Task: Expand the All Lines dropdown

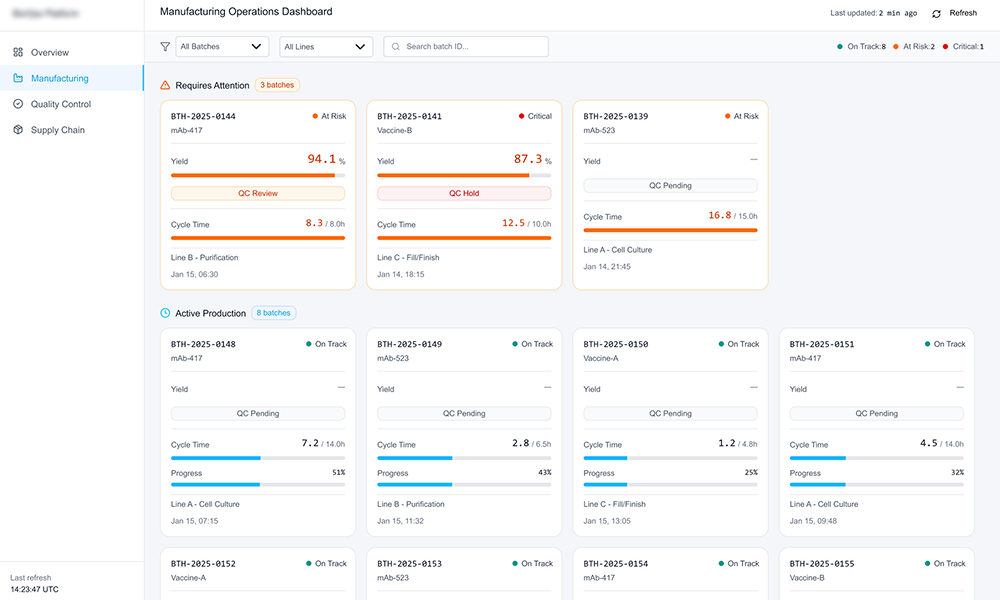Action: tap(326, 47)
